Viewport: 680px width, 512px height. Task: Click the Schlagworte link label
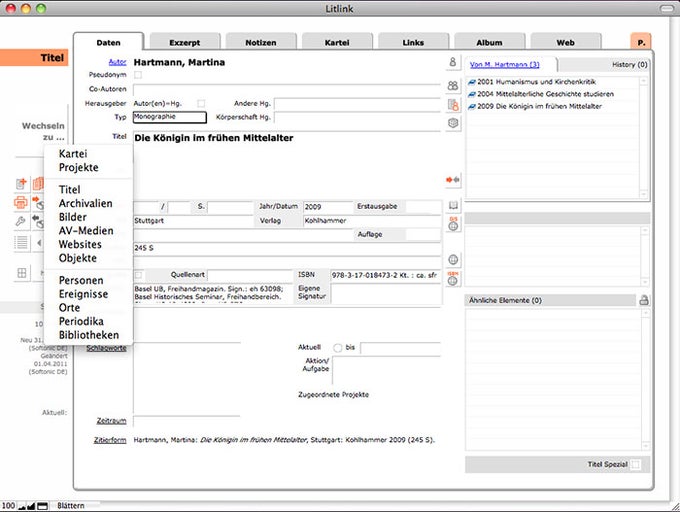(x=107, y=348)
